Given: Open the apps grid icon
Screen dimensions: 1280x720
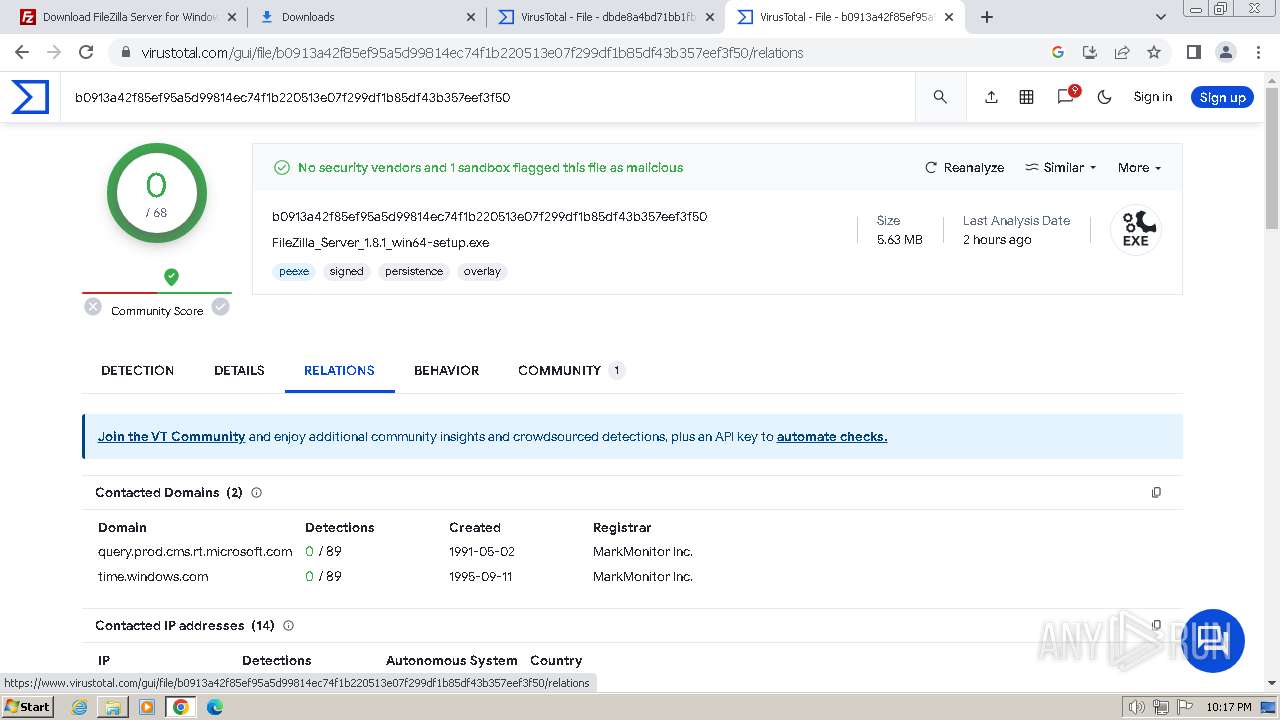Looking at the screenshot, I should (x=1026, y=97).
